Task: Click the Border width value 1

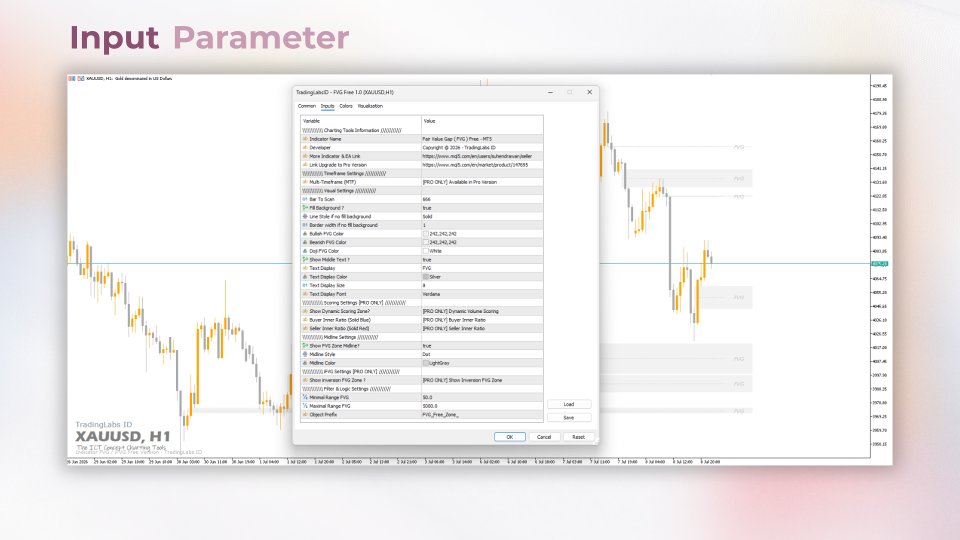Action: (x=482, y=225)
